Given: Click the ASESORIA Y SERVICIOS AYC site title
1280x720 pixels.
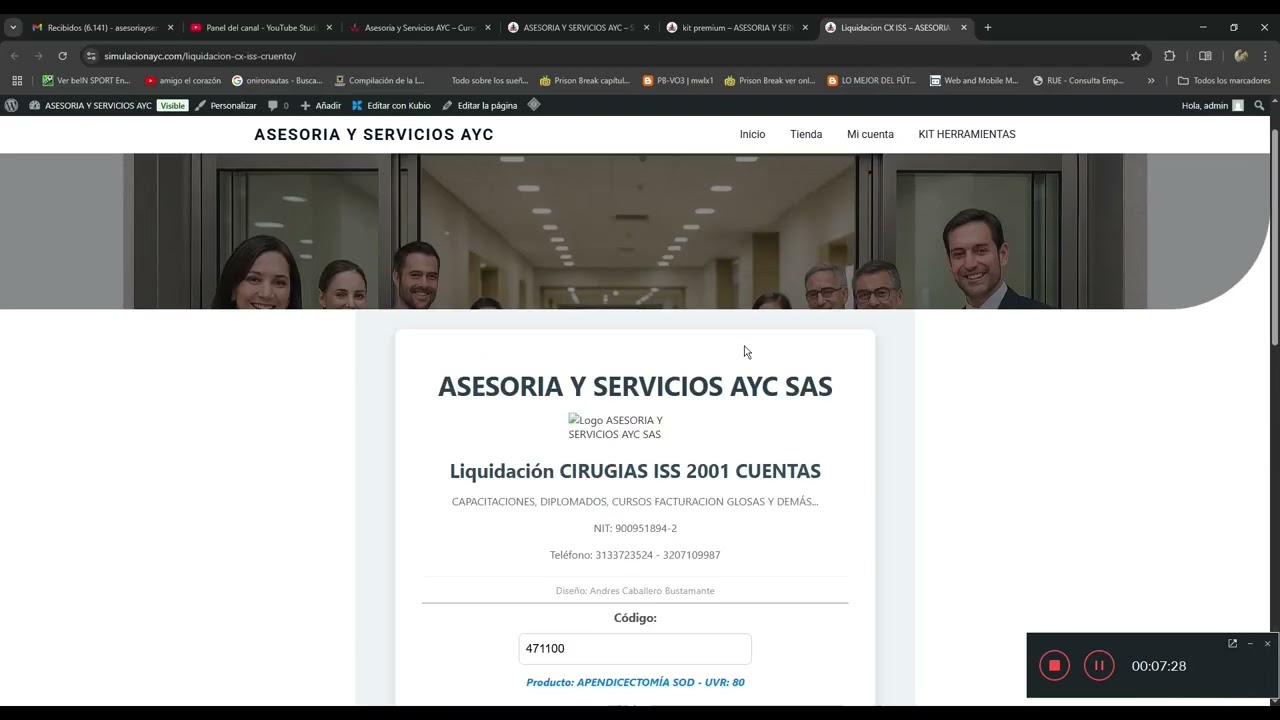Looking at the screenshot, I should pyautogui.click(x=374, y=134).
